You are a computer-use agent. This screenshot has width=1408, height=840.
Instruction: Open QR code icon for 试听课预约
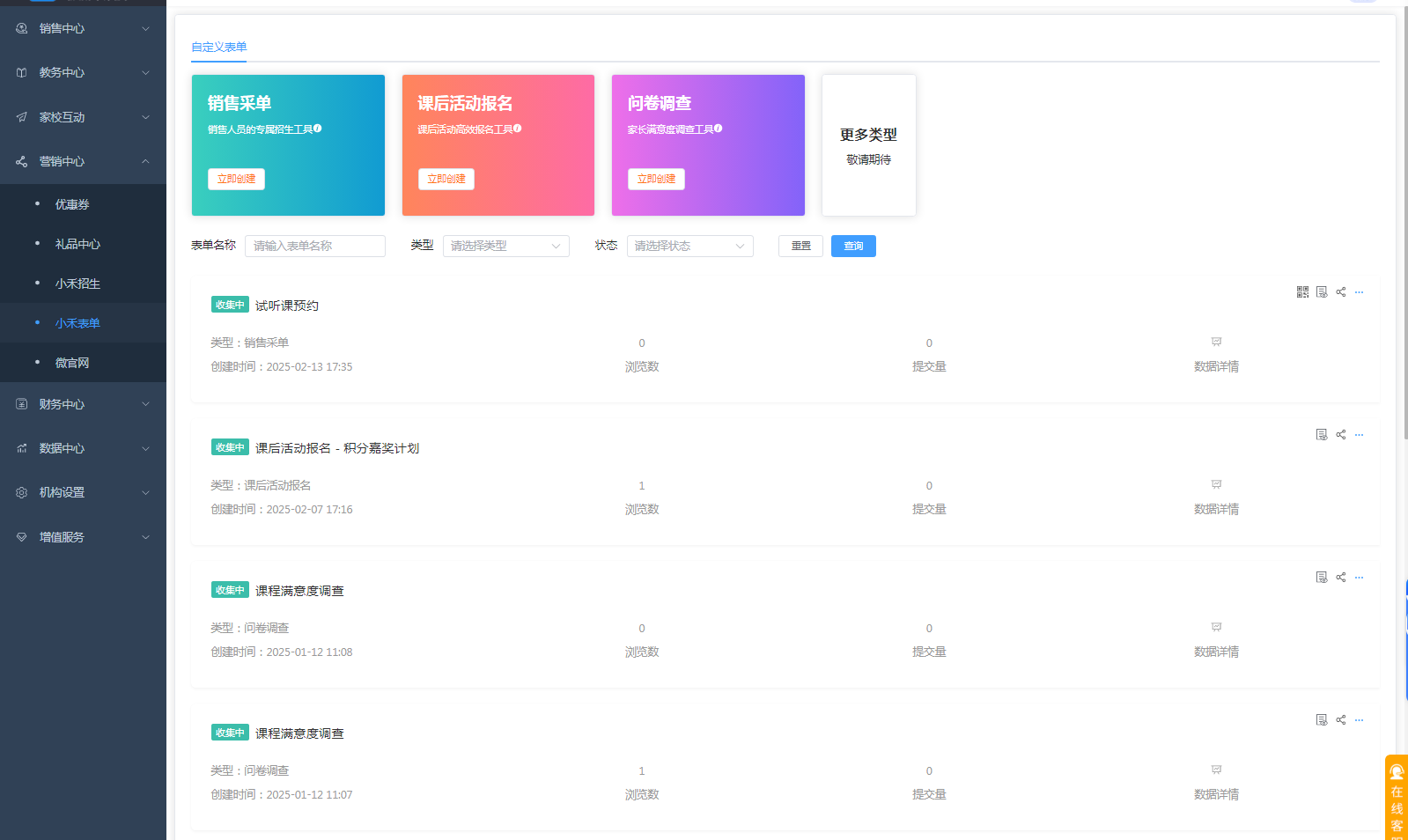(1302, 292)
